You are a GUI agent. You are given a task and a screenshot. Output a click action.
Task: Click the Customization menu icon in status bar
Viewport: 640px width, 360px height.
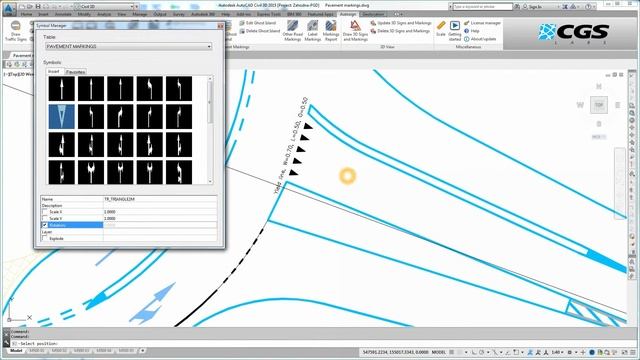click(x=634, y=352)
